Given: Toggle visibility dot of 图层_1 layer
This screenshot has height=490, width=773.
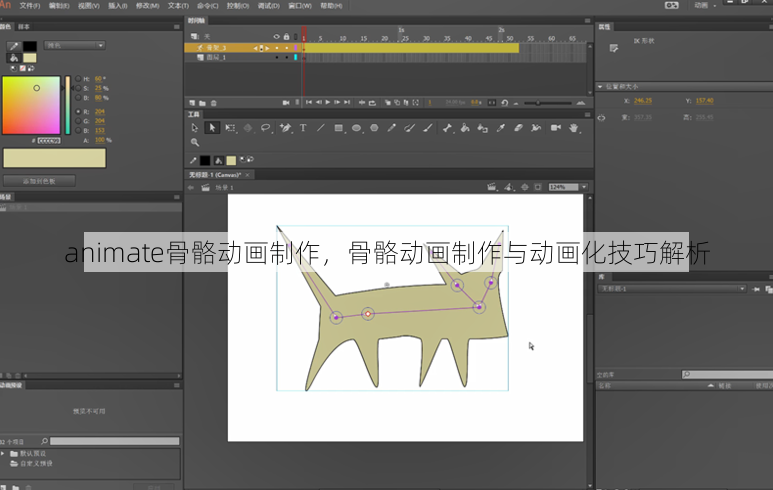Looking at the screenshot, I should pos(277,58).
